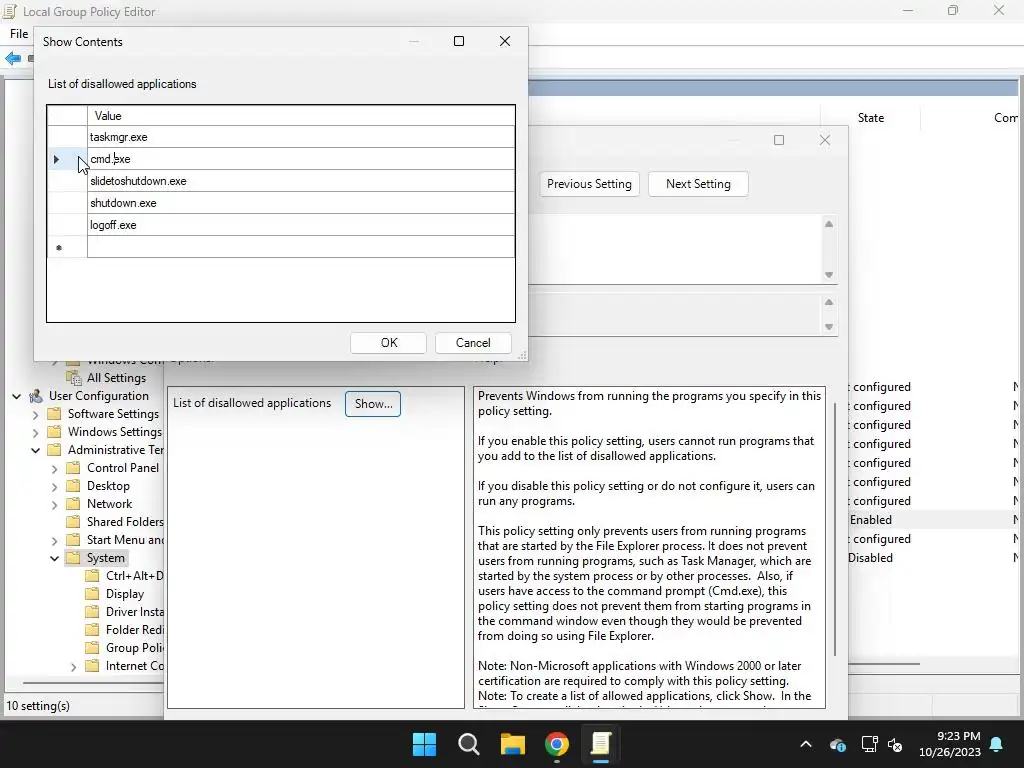Maximize the Show Contents dialog
Image resolution: width=1024 pixels, height=768 pixels.
point(459,41)
